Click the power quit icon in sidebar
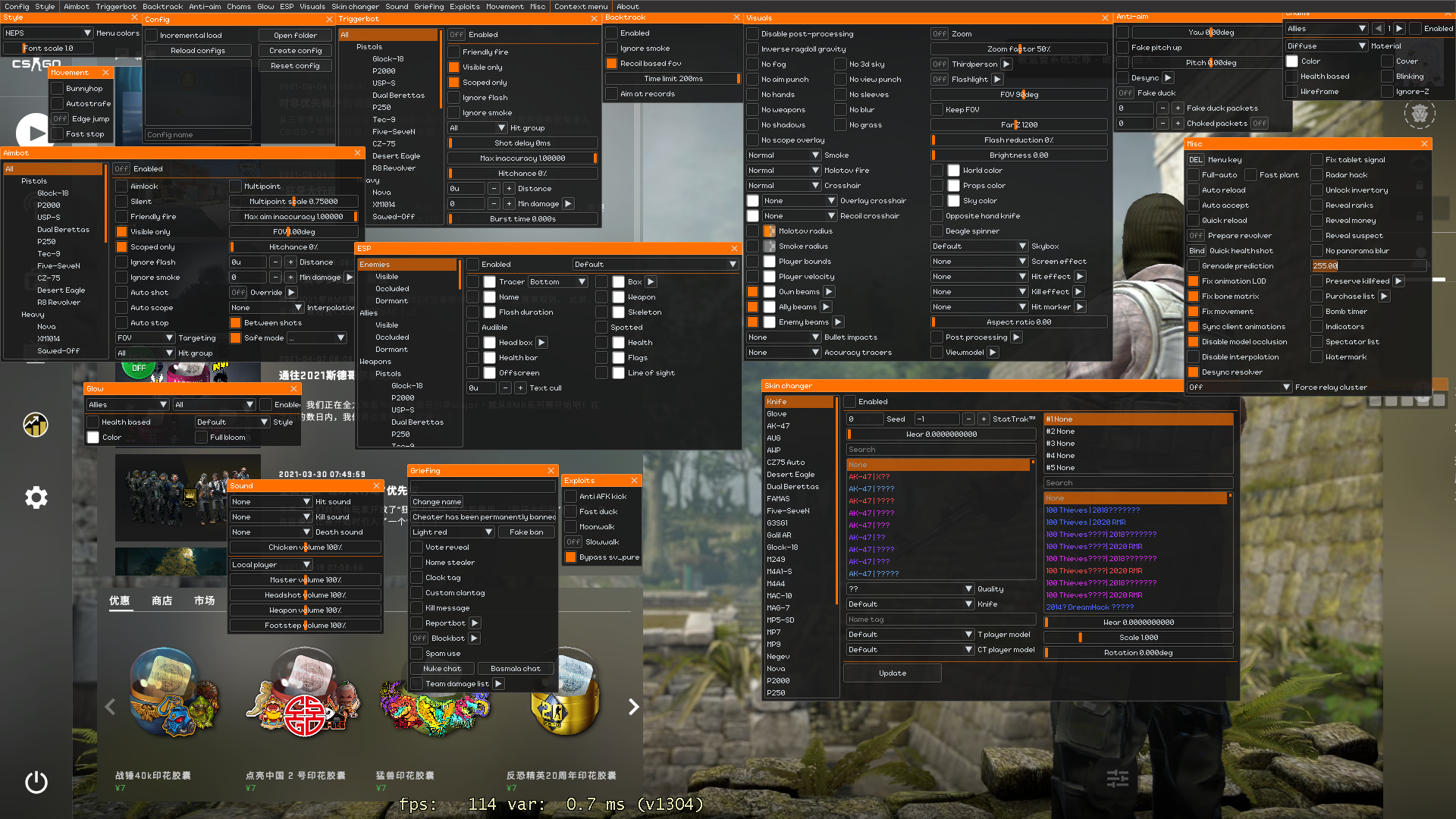1456x819 pixels. point(36,782)
